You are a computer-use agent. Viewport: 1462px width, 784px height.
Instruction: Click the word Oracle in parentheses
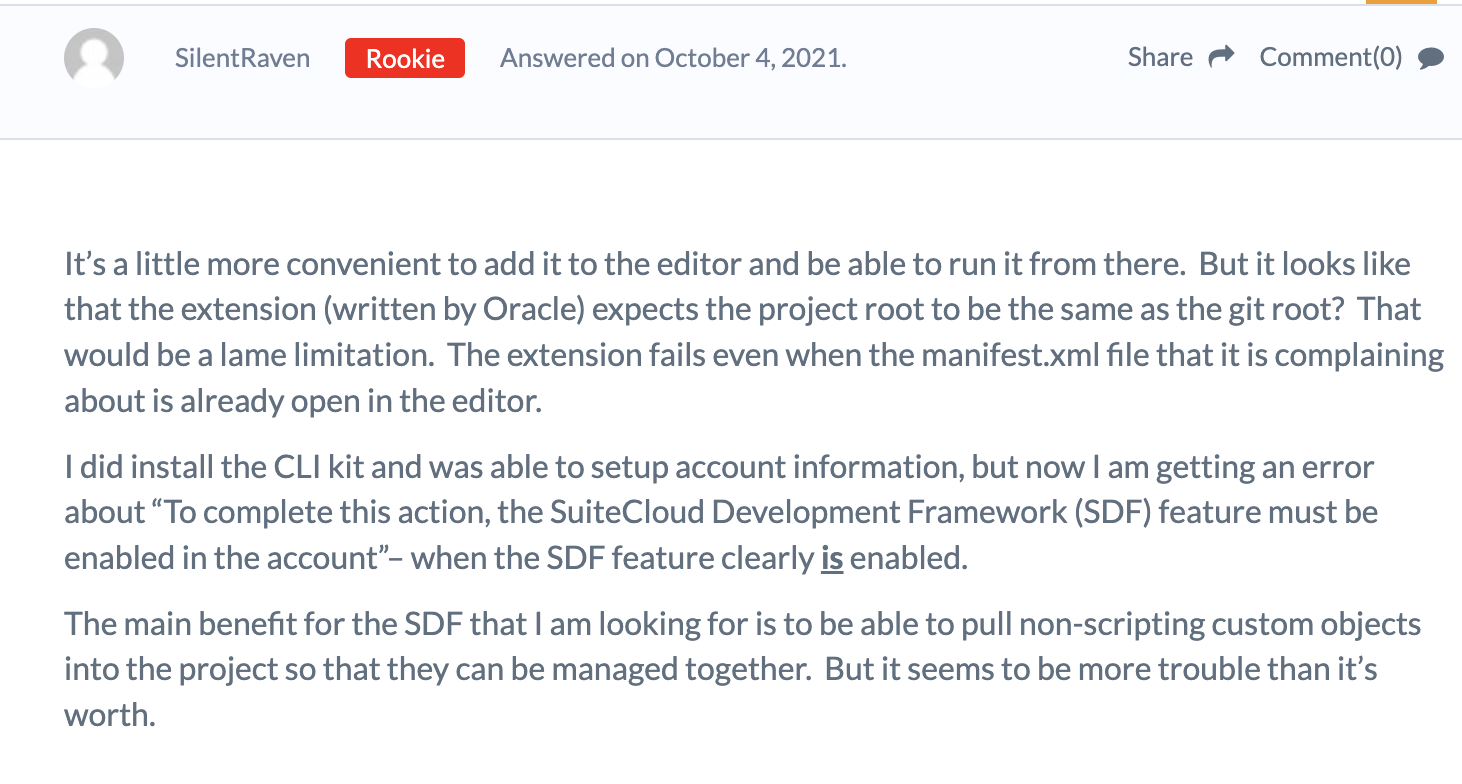click(531, 310)
